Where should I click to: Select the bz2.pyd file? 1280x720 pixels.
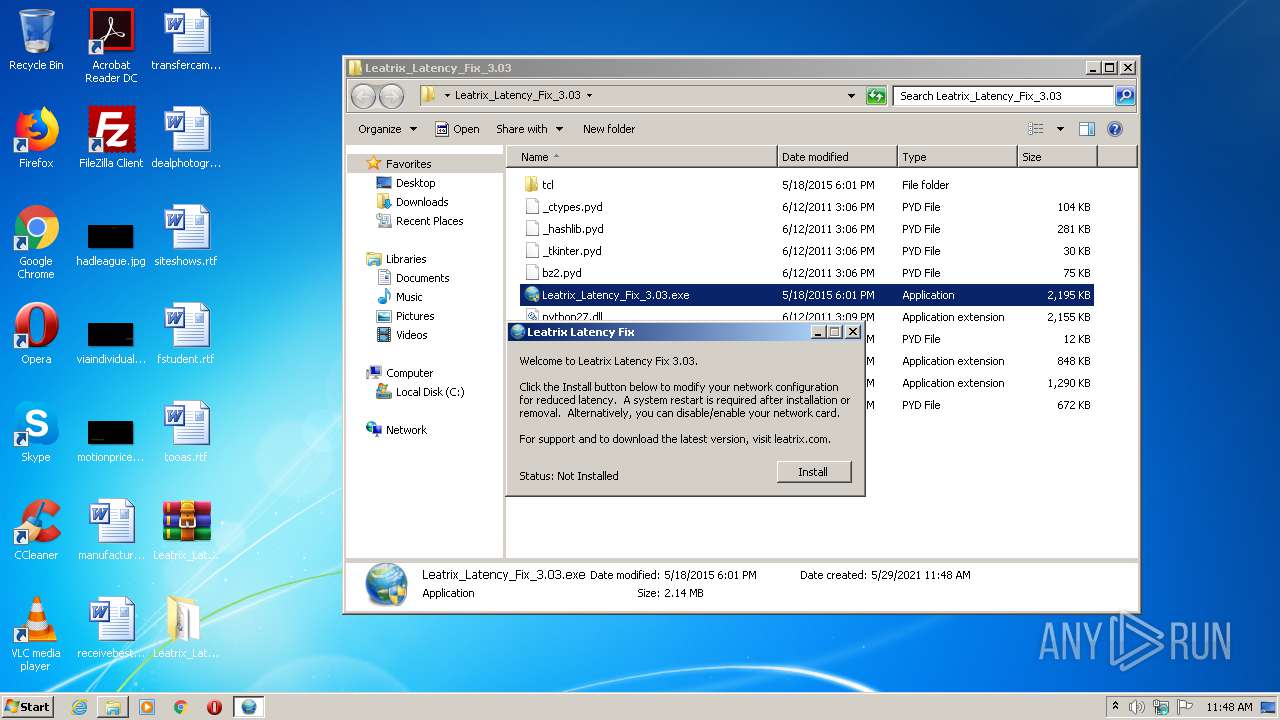point(806,273)
